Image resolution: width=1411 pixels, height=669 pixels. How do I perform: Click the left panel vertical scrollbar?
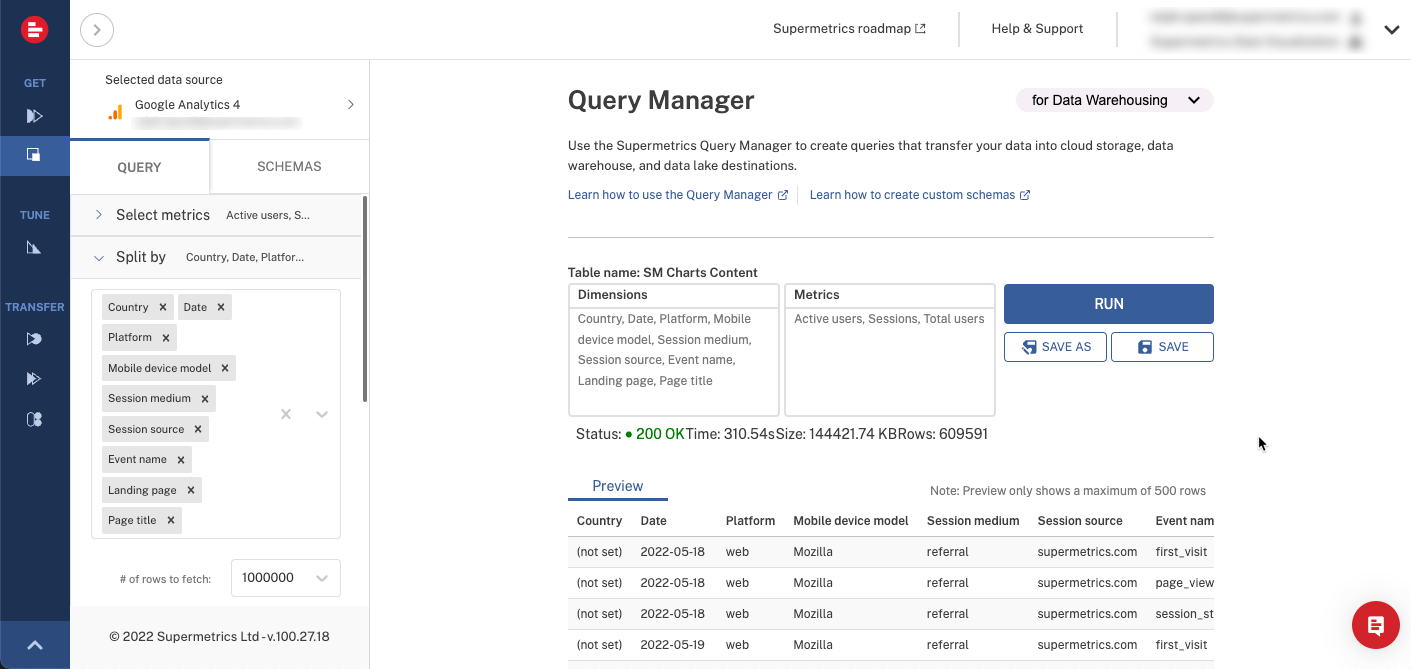365,300
